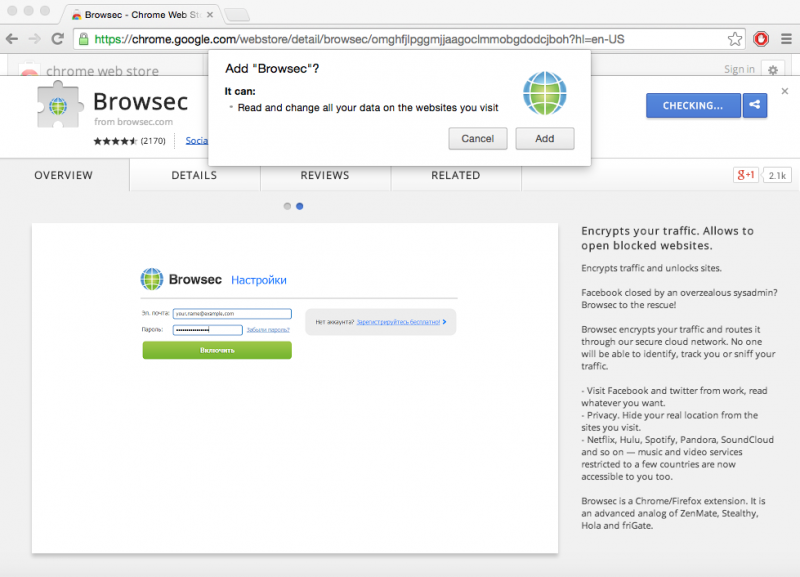Screen dimensions: 800x577
Task: Switch to the OVERVIEW tab
Action: coord(64,175)
